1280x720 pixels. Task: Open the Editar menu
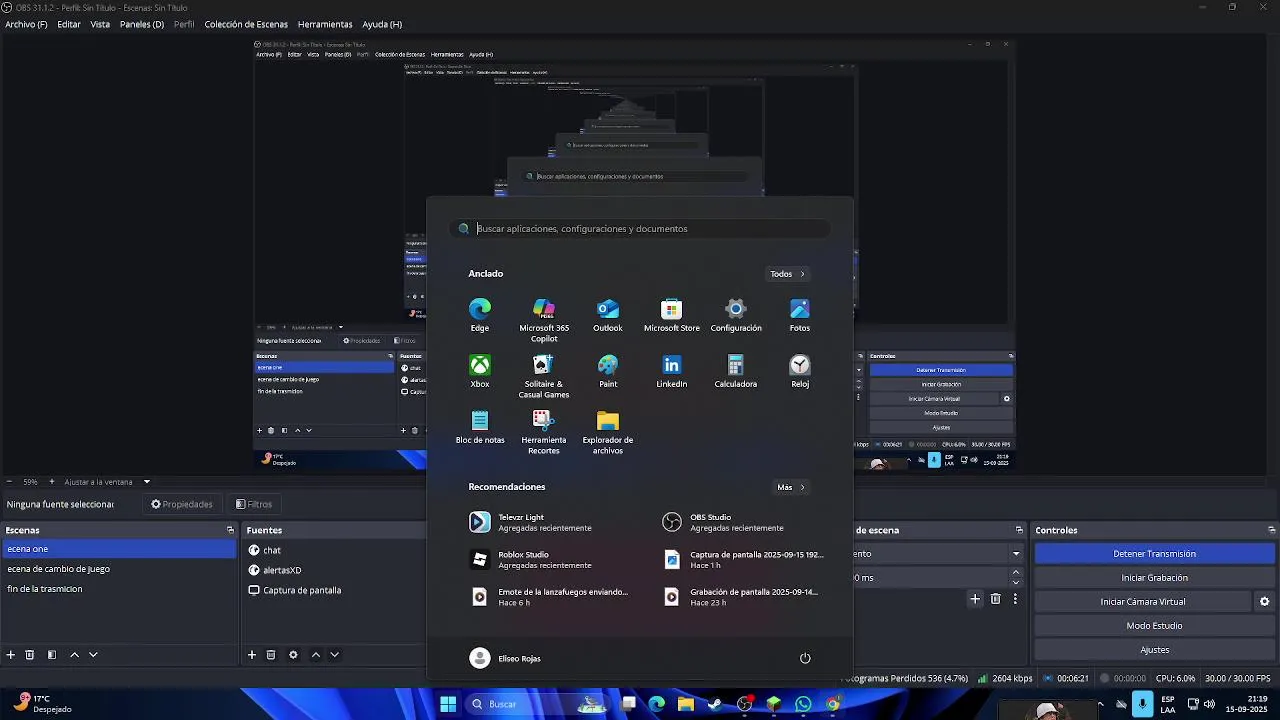pos(69,24)
